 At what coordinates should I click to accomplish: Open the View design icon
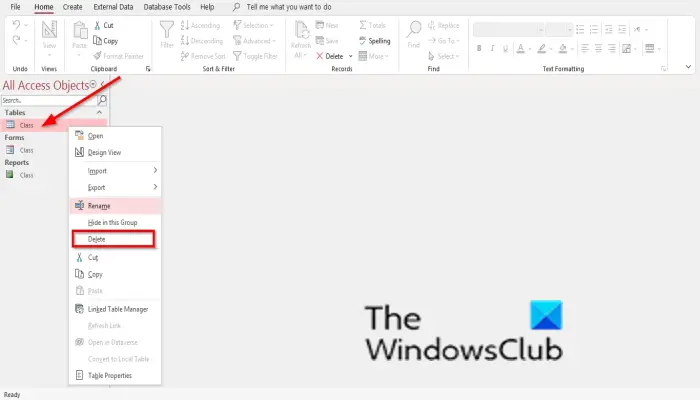(x=49, y=30)
